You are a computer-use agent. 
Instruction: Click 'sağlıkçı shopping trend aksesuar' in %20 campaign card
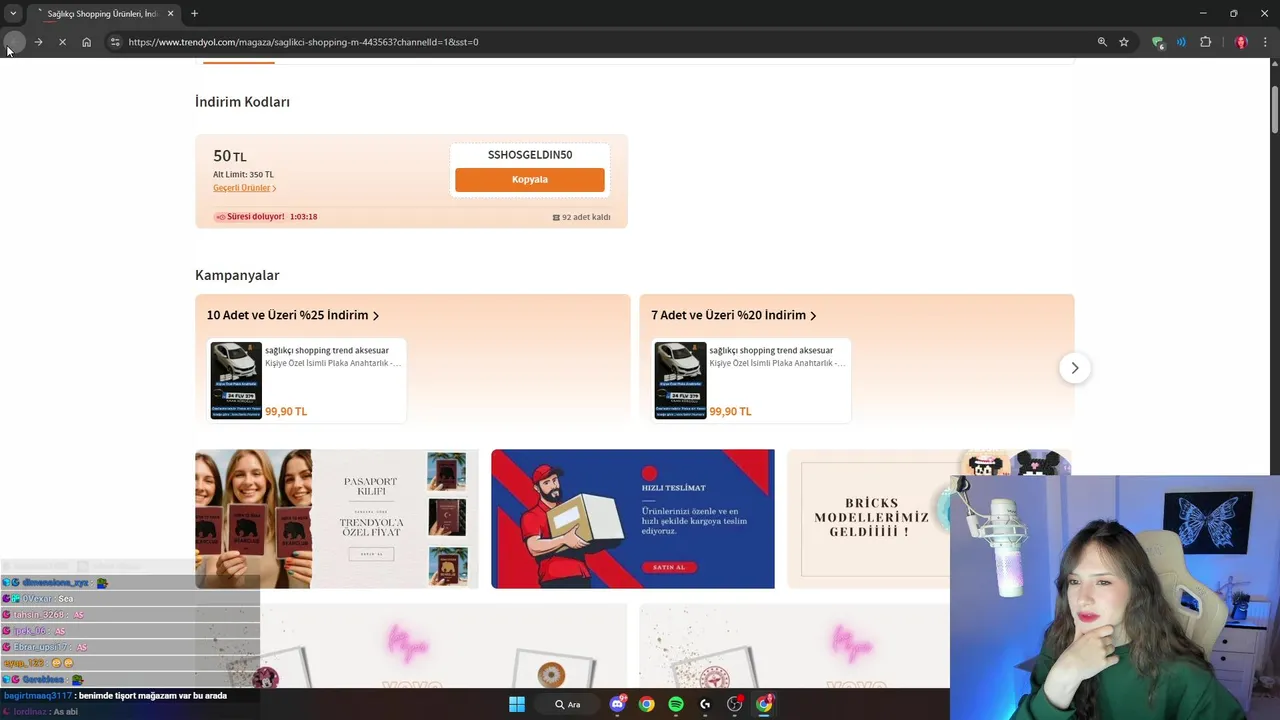(x=771, y=351)
